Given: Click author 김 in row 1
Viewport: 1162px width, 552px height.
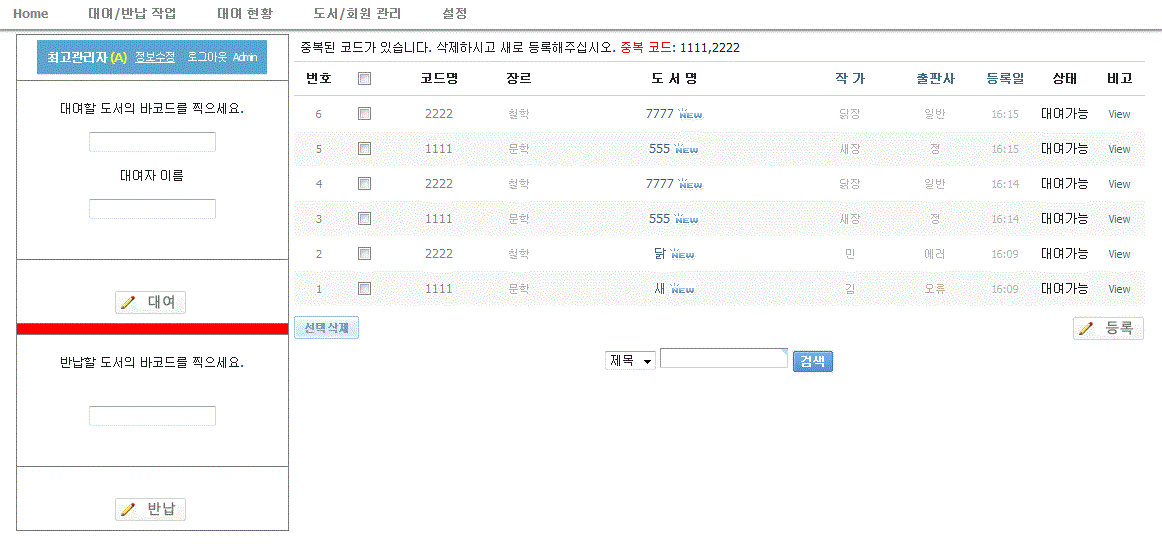Looking at the screenshot, I should [849, 289].
